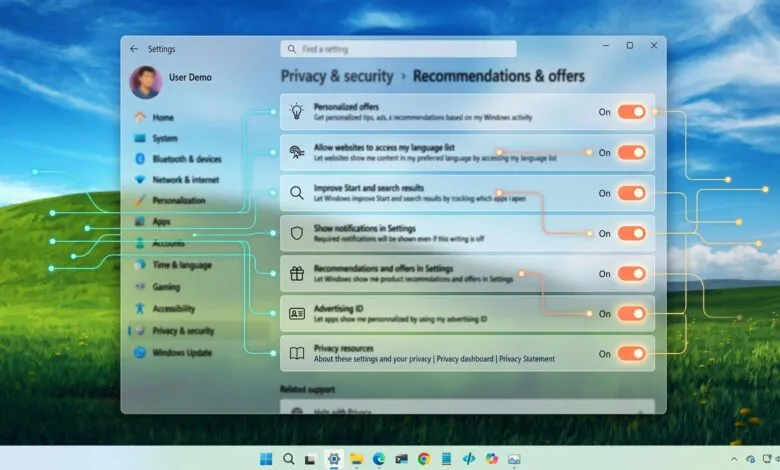Screen dimensions: 780x470
Task: Click the gift icon for Recommendations and offers
Action: click(x=296, y=273)
